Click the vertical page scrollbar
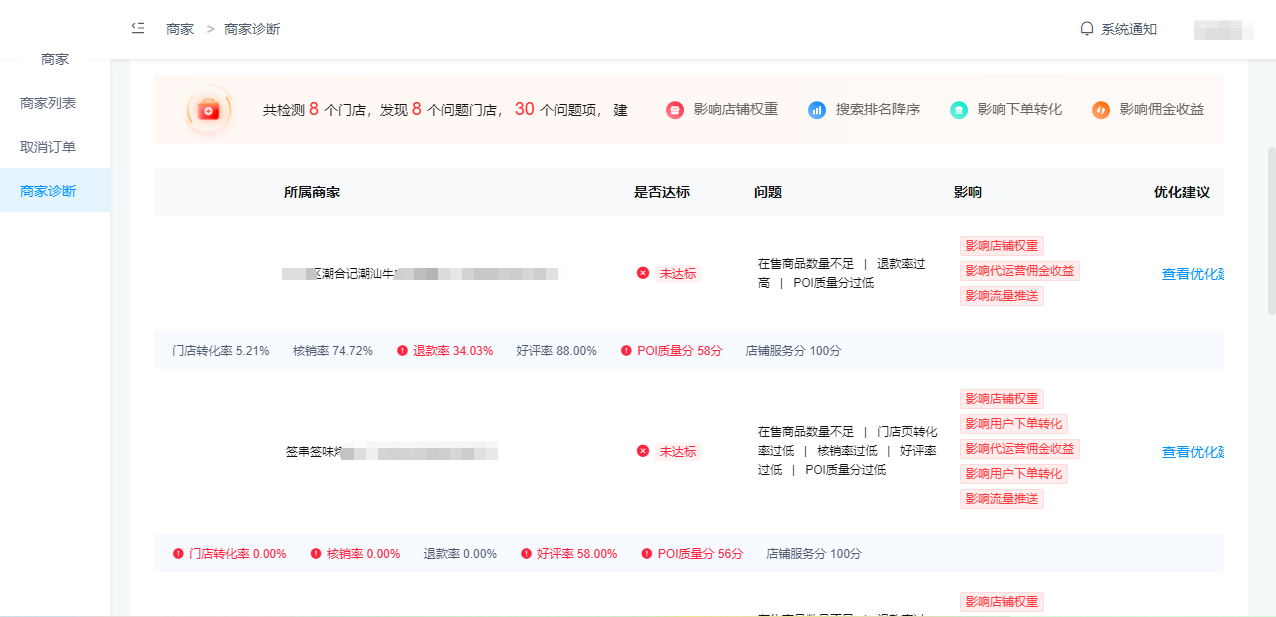 [x=1271, y=230]
